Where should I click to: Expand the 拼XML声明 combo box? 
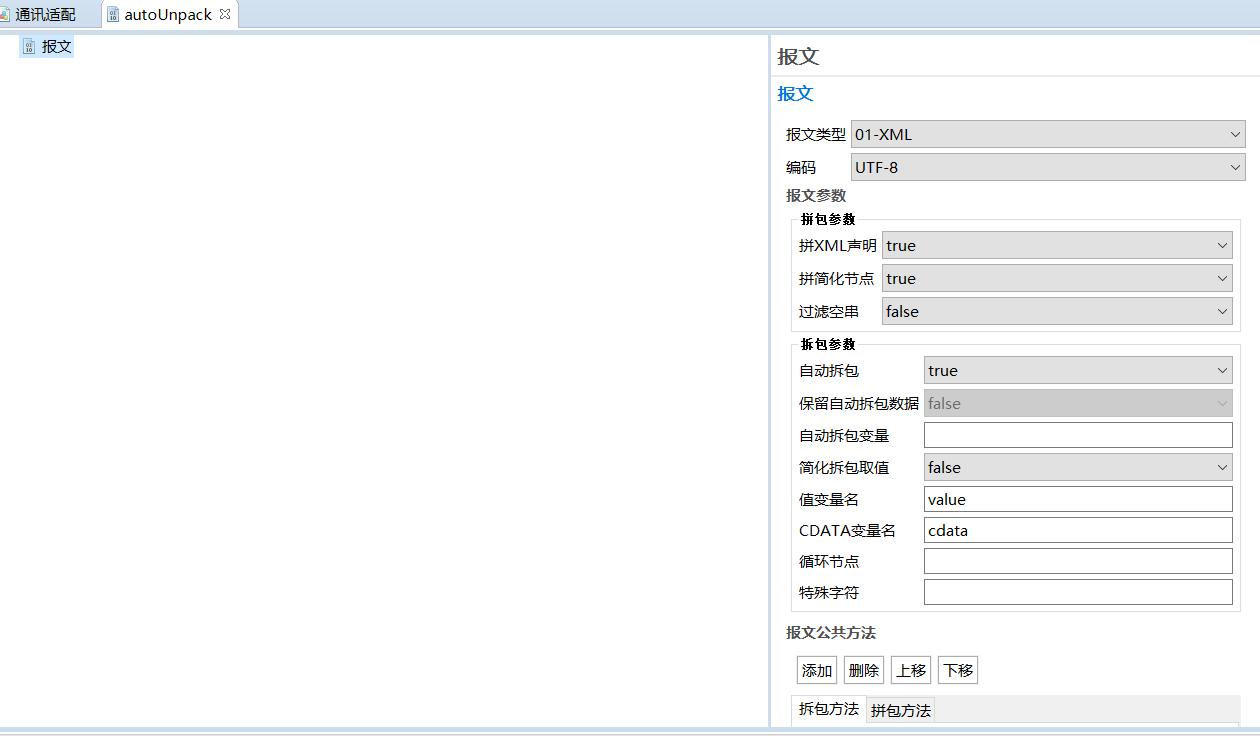click(1056, 246)
